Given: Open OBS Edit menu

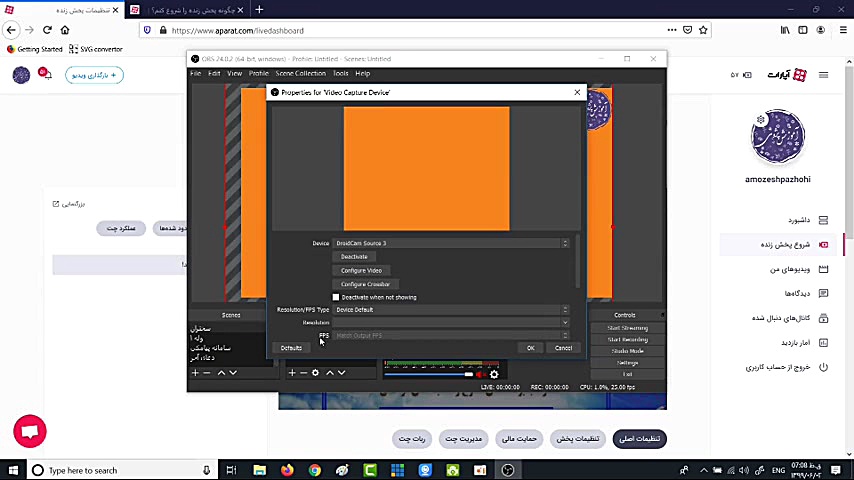Looking at the screenshot, I should 214,74.
